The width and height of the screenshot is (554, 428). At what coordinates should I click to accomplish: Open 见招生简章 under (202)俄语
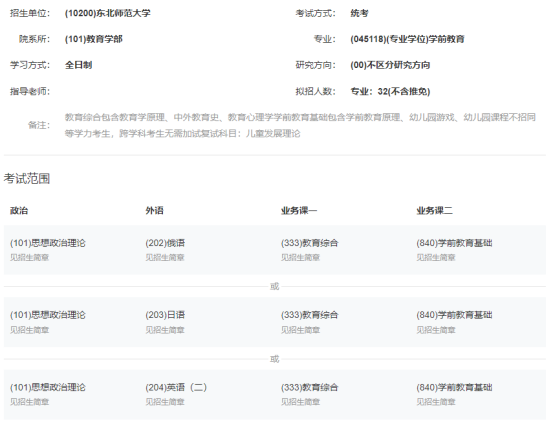point(165,258)
